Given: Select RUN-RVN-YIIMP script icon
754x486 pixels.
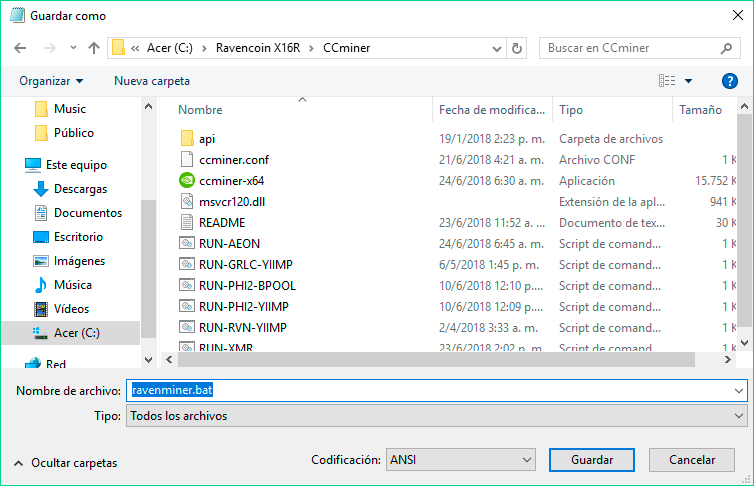Looking at the screenshot, I should click(x=187, y=327).
